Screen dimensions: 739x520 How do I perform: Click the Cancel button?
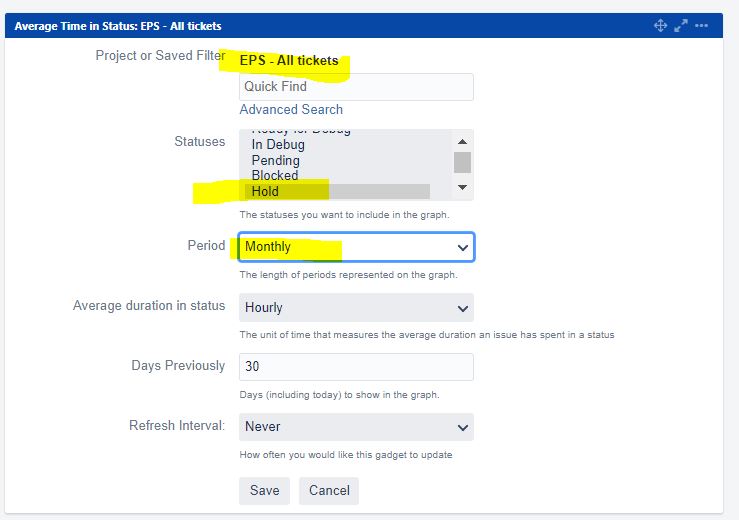[329, 491]
